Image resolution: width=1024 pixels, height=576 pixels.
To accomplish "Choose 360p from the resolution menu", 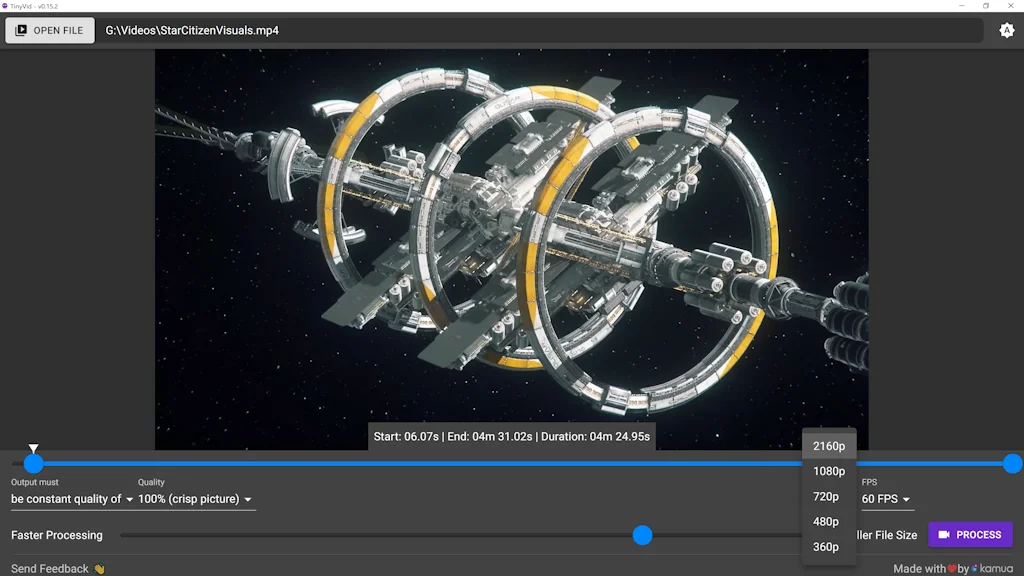I will 825,546.
